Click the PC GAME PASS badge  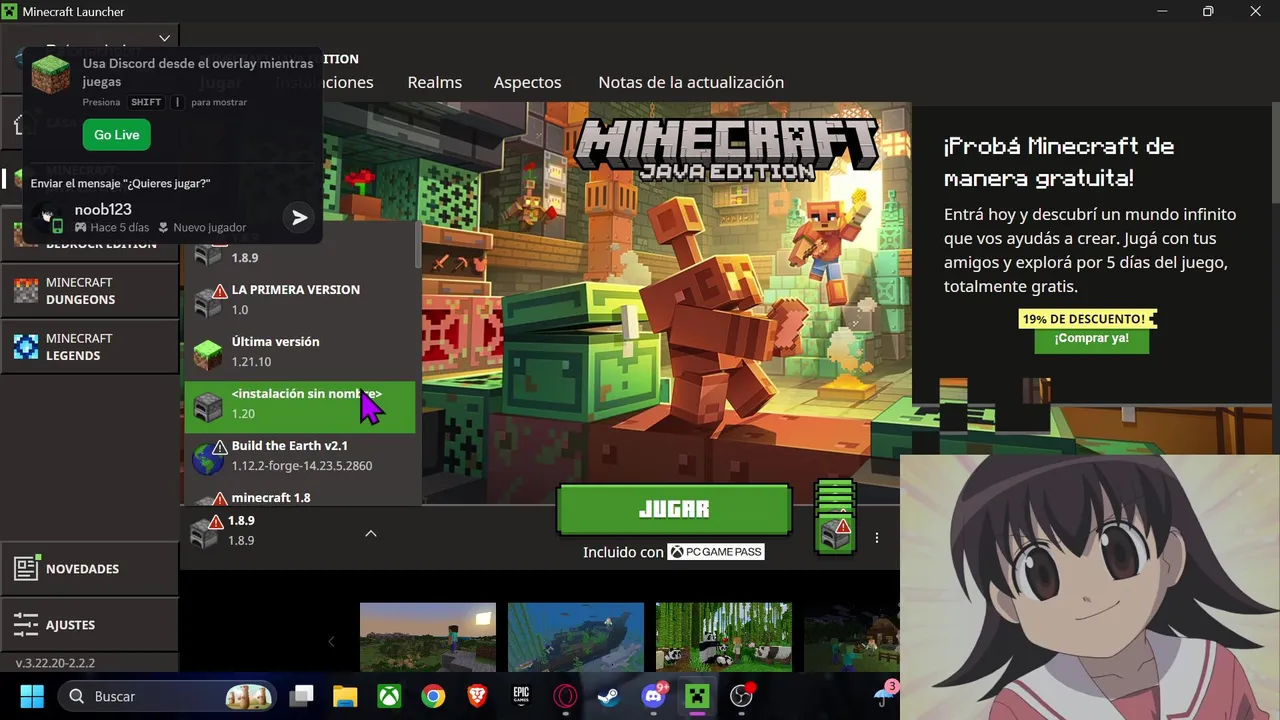tap(716, 552)
